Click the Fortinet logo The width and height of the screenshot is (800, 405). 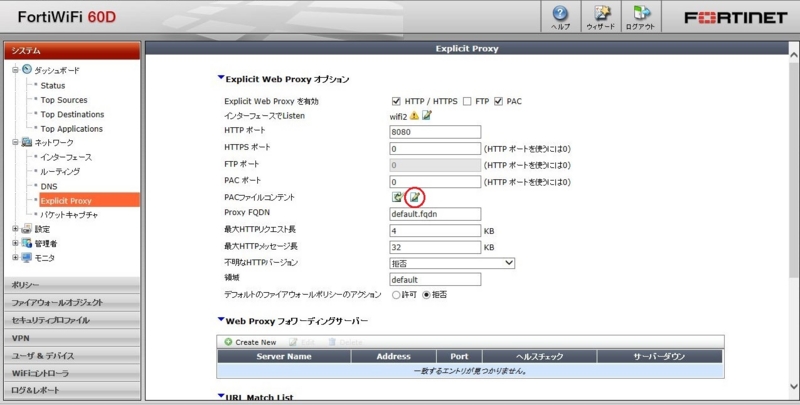(736, 18)
